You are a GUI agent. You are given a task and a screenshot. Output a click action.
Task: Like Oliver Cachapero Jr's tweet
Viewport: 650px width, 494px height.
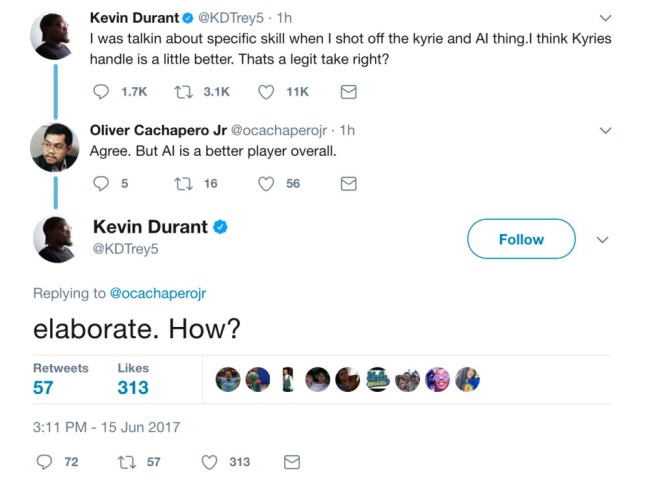point(267,184)
